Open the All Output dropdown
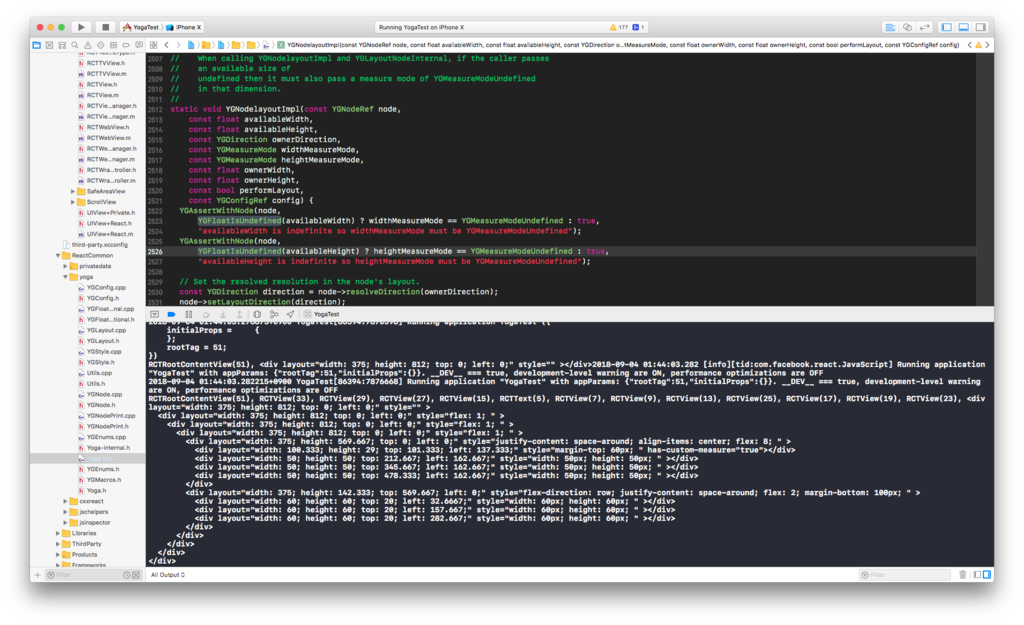1024x625 pixels. (x=168, y=575)
